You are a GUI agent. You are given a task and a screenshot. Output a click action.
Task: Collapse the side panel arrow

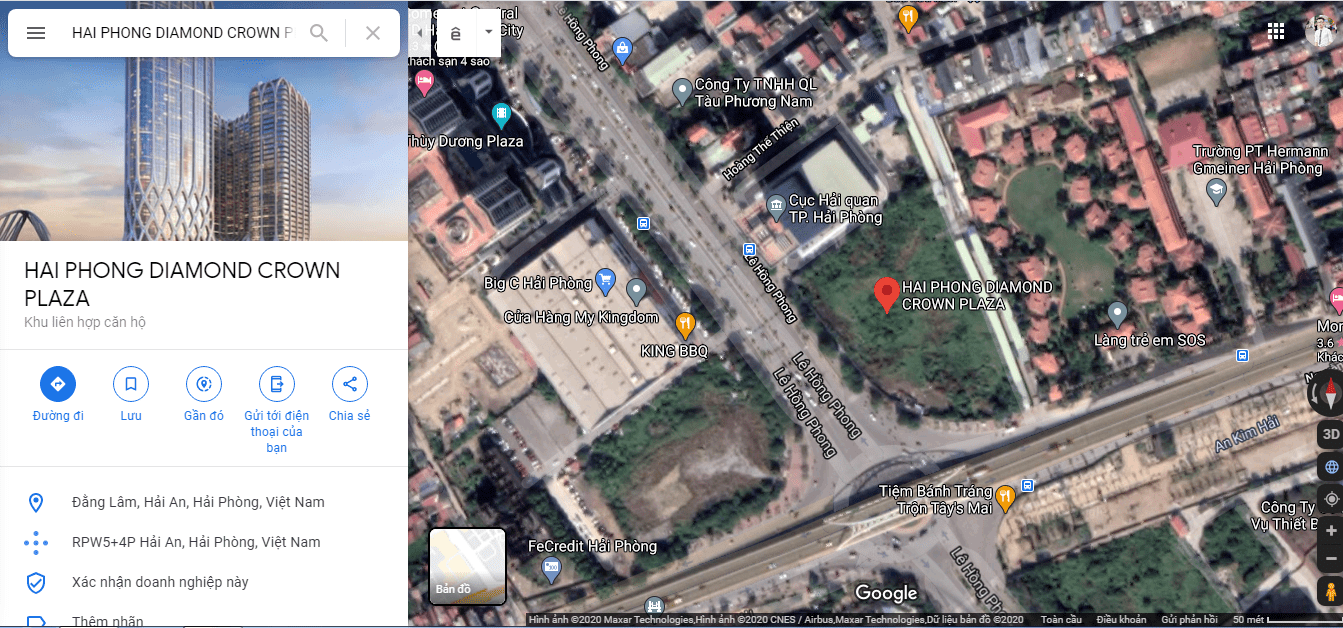coord(420,32)
